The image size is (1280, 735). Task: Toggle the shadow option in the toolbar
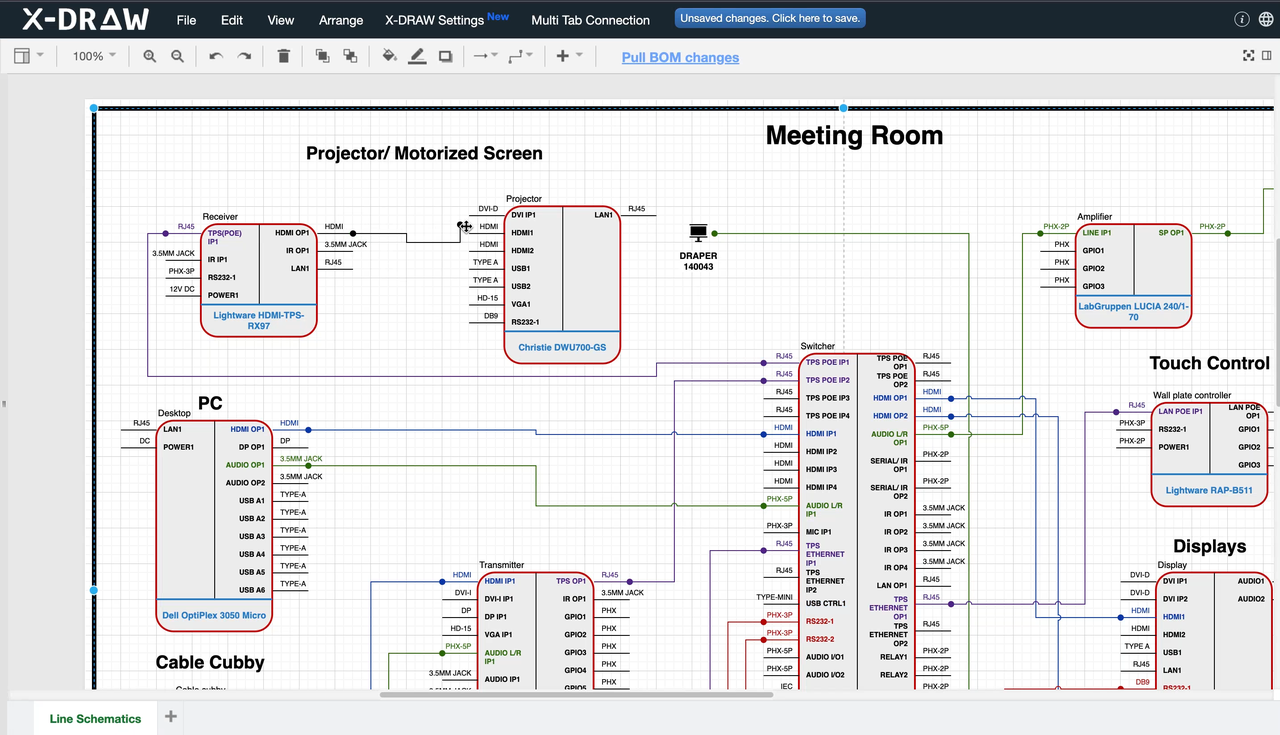point(446,57)
